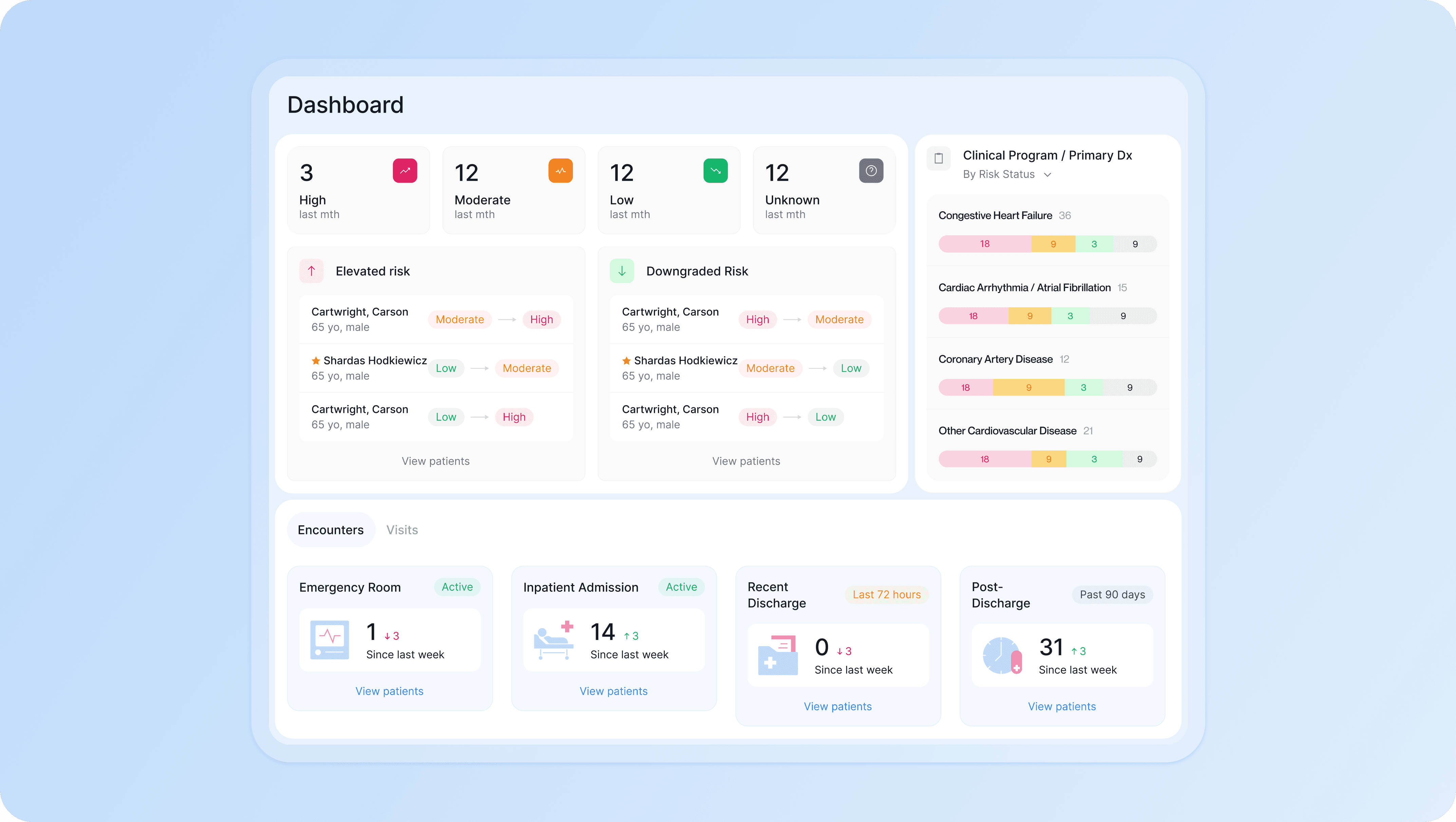Click the Active badge on Inpatient Admission

(681, 587)
